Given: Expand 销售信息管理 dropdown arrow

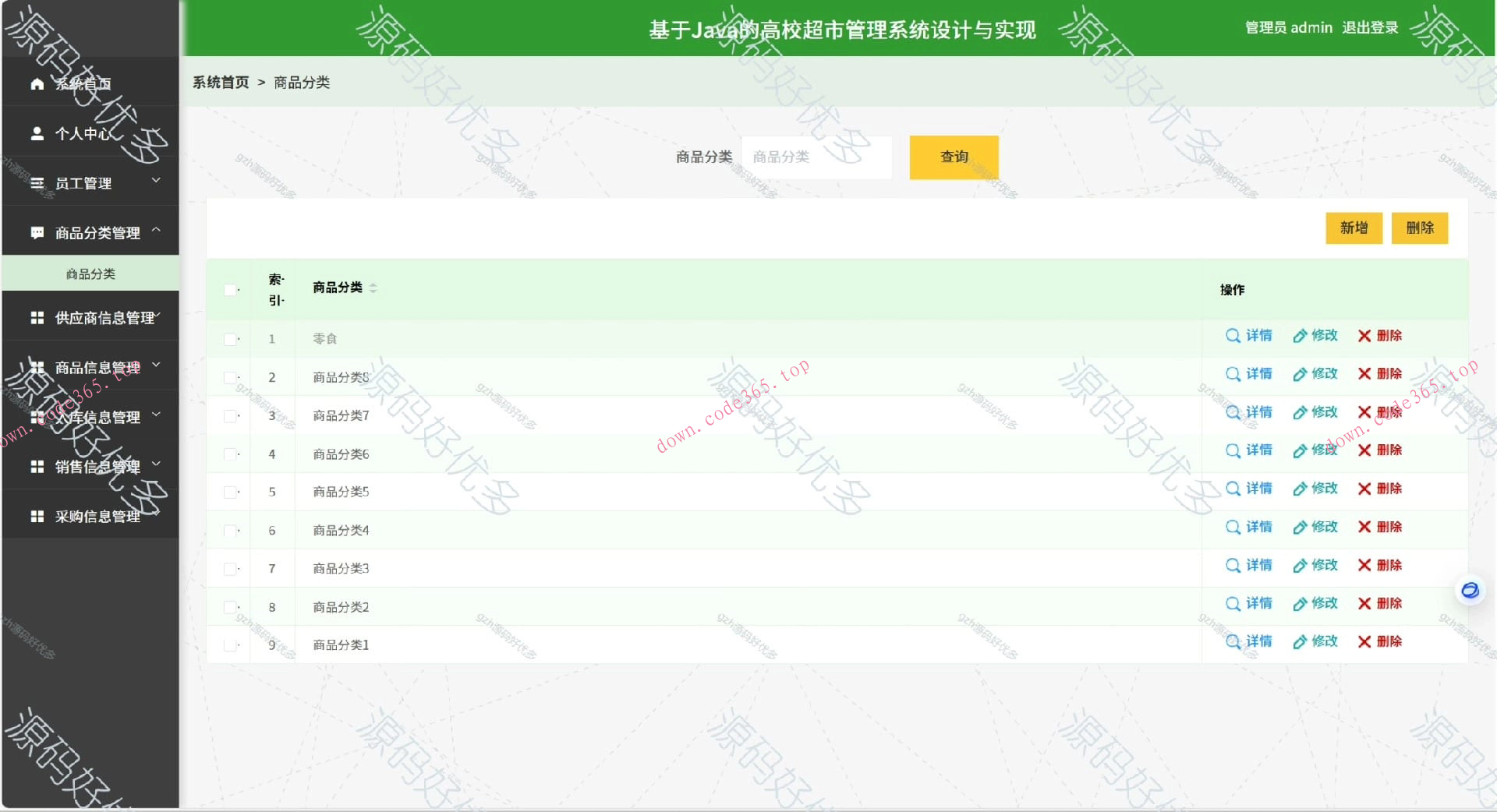Looking at the screenshot, I should click(155, 464).
